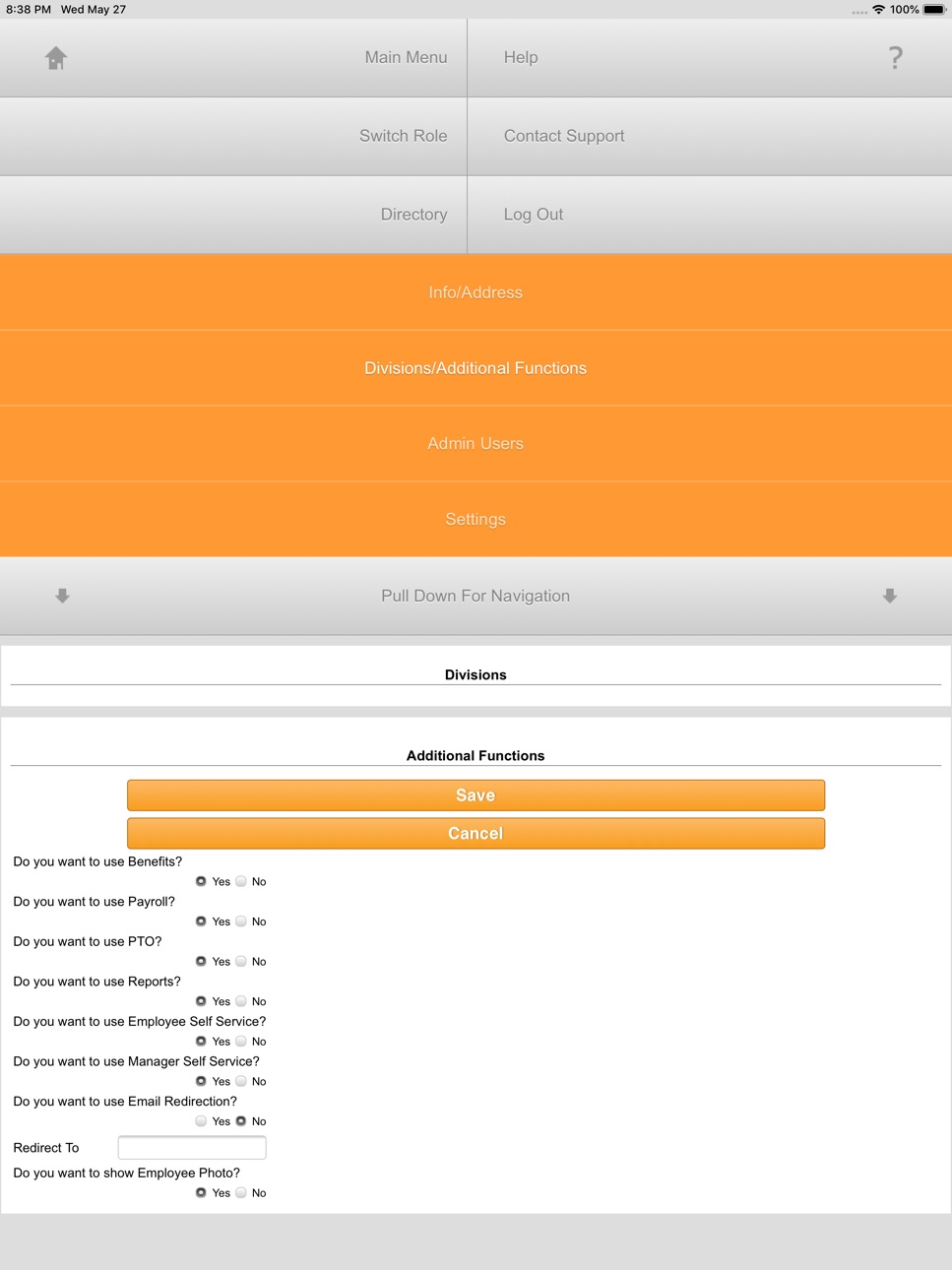Tap the home icon in Main Menu bar
The width and height of the screenshot is (952, 1270).
[56, 58]
